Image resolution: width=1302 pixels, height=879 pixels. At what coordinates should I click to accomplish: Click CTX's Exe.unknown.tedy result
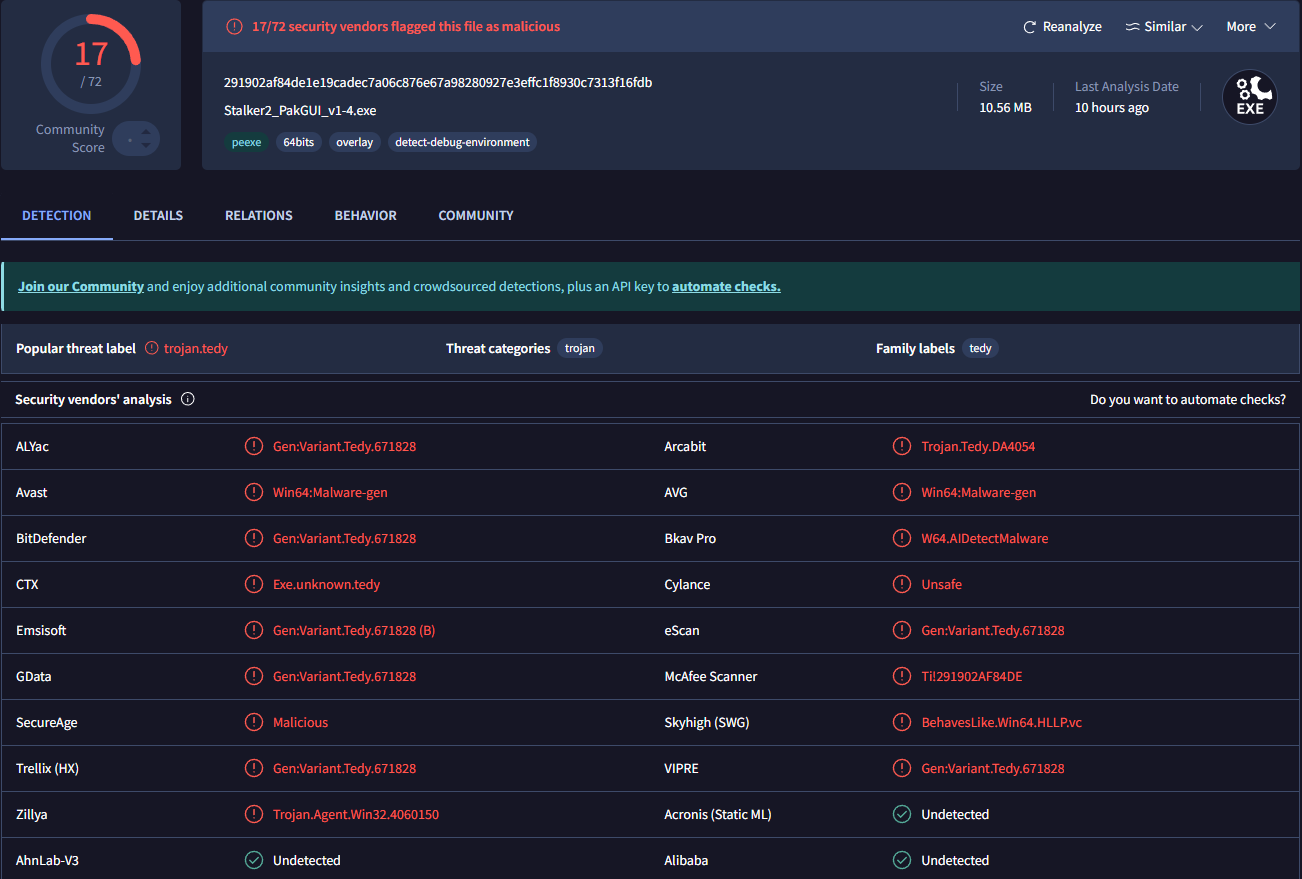tap(327, 584)
